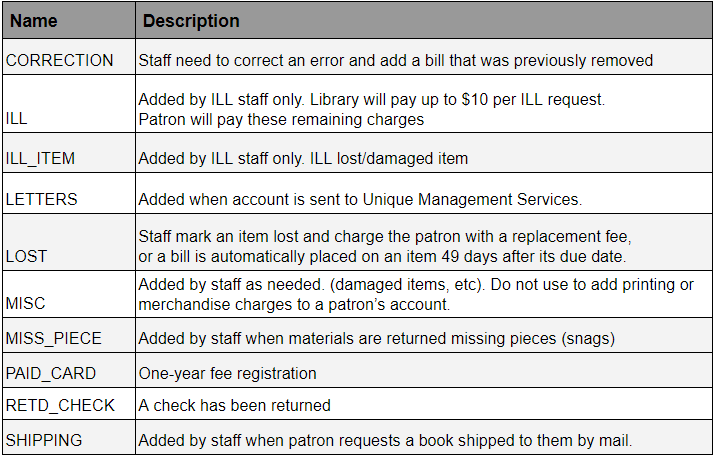This screenshot has width=715, height=459.
Task: Select the PAID_CARD name cell
Action: 51,373
